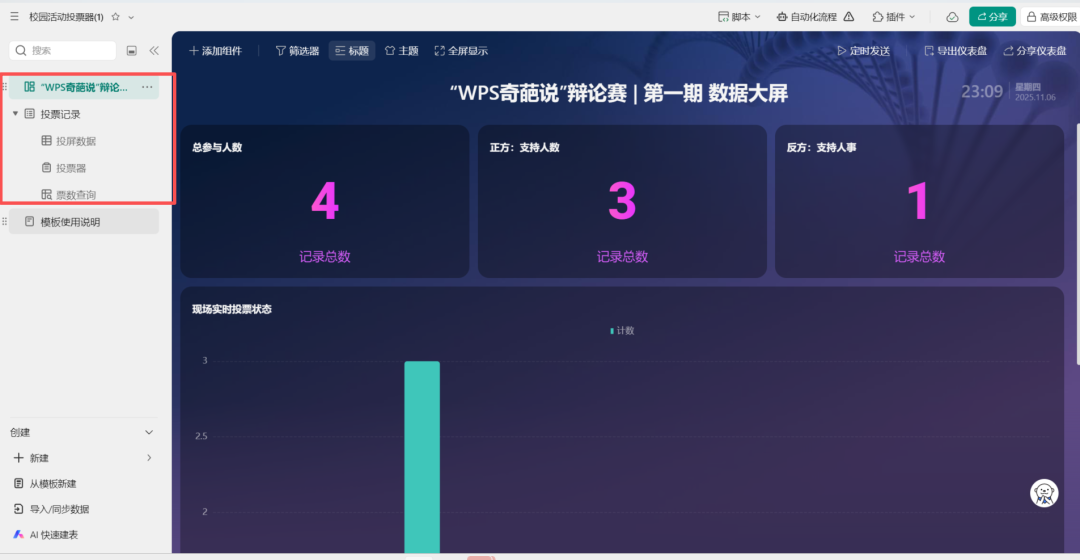This screenshot has height=560, width=1080.
Task: Open the document title dropdown arrow
Action: click(x=131, y=17)
